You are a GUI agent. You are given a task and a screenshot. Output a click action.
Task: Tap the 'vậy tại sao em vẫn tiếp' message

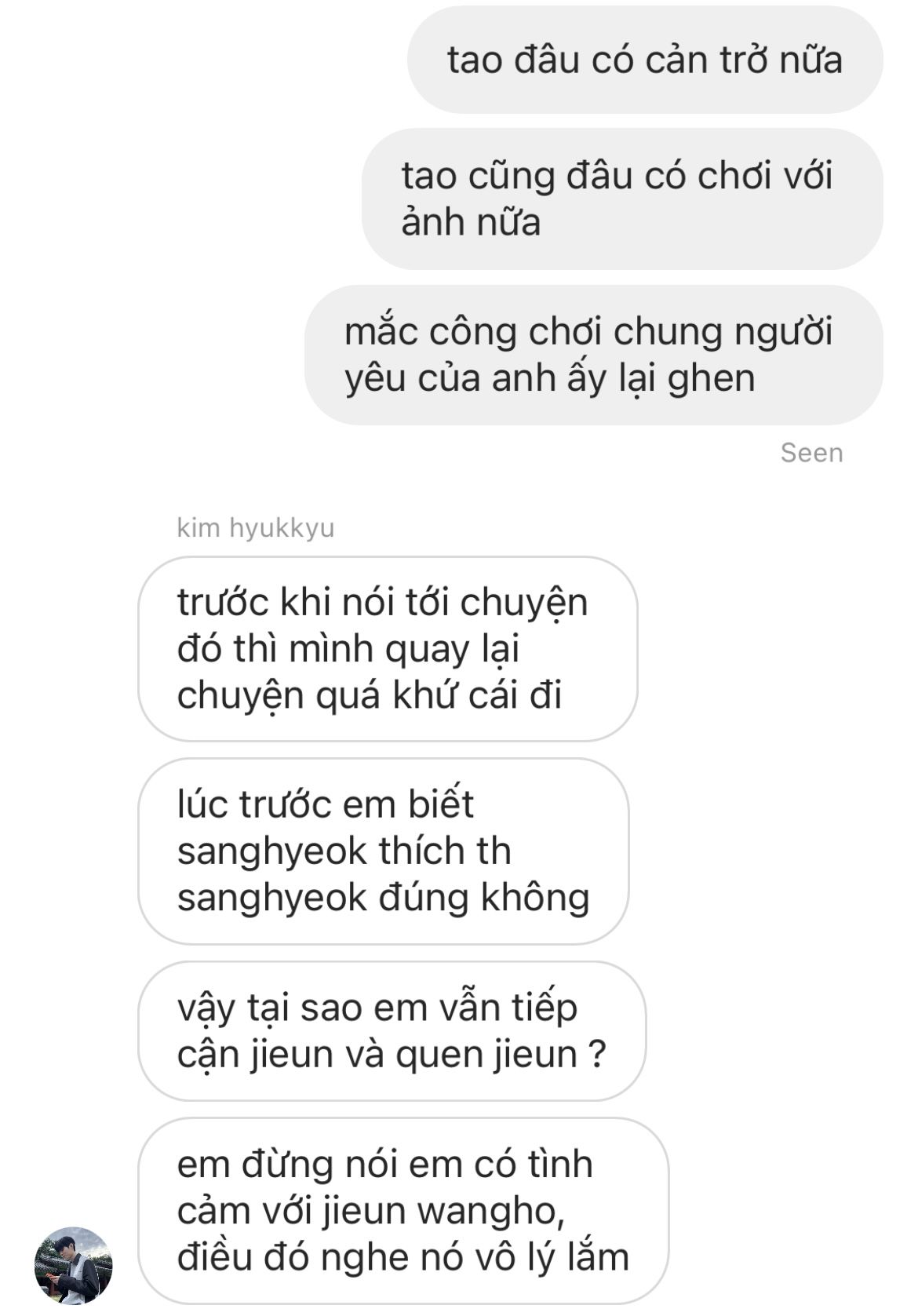coord(392,1031)
